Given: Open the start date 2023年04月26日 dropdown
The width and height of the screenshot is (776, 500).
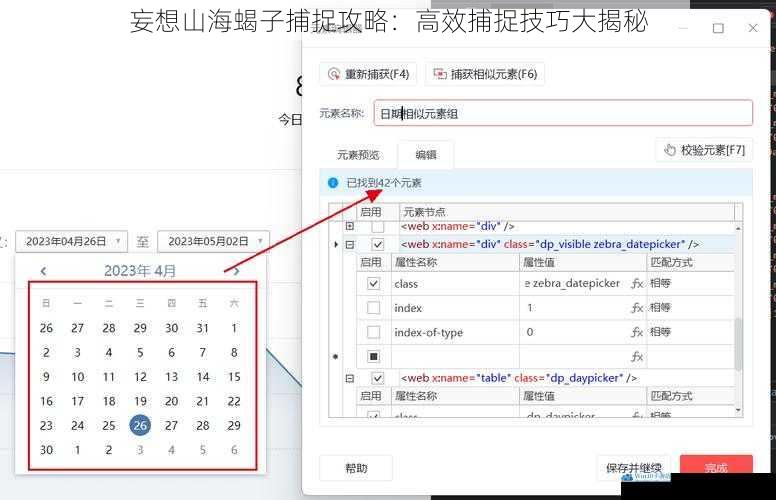Looking at the screenshot, I should 71,242.
